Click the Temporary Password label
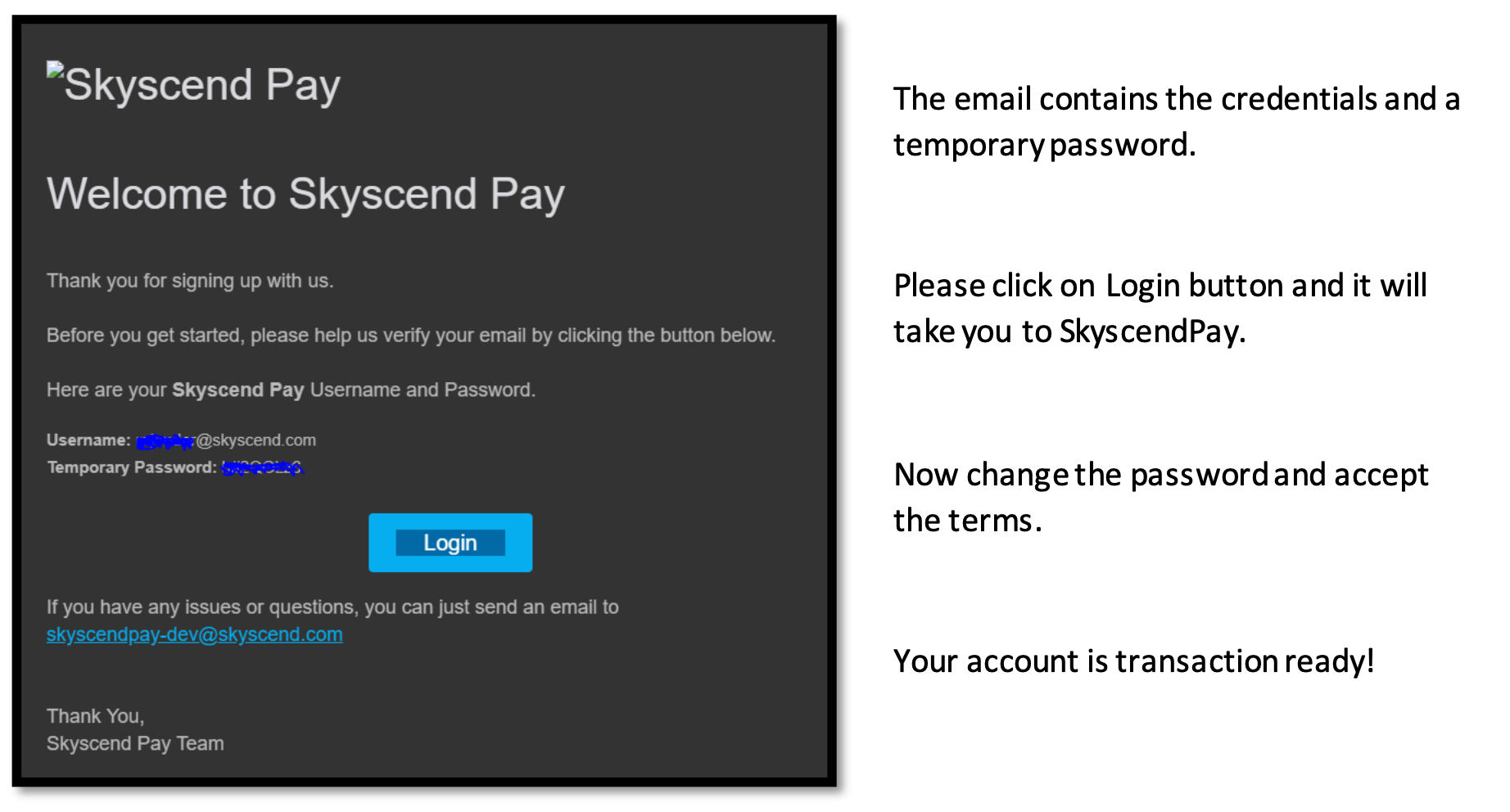Viewport: 1510px width, 812px height. click(132, 467)
